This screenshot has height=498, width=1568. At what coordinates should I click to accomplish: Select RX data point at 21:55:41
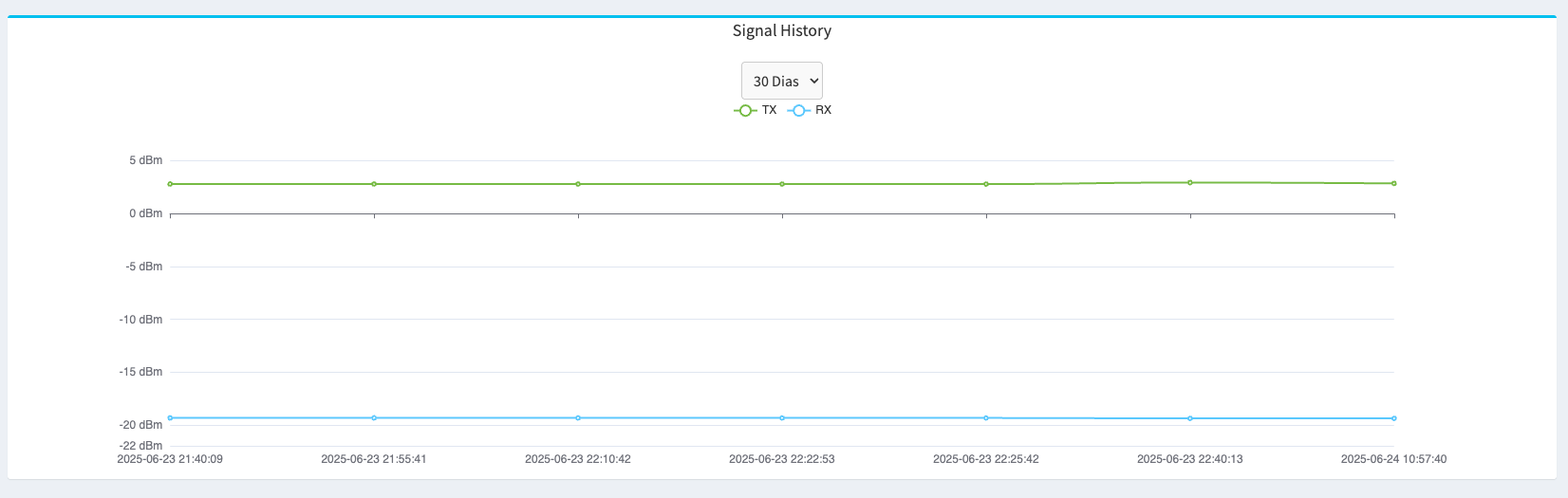[374, 417]
